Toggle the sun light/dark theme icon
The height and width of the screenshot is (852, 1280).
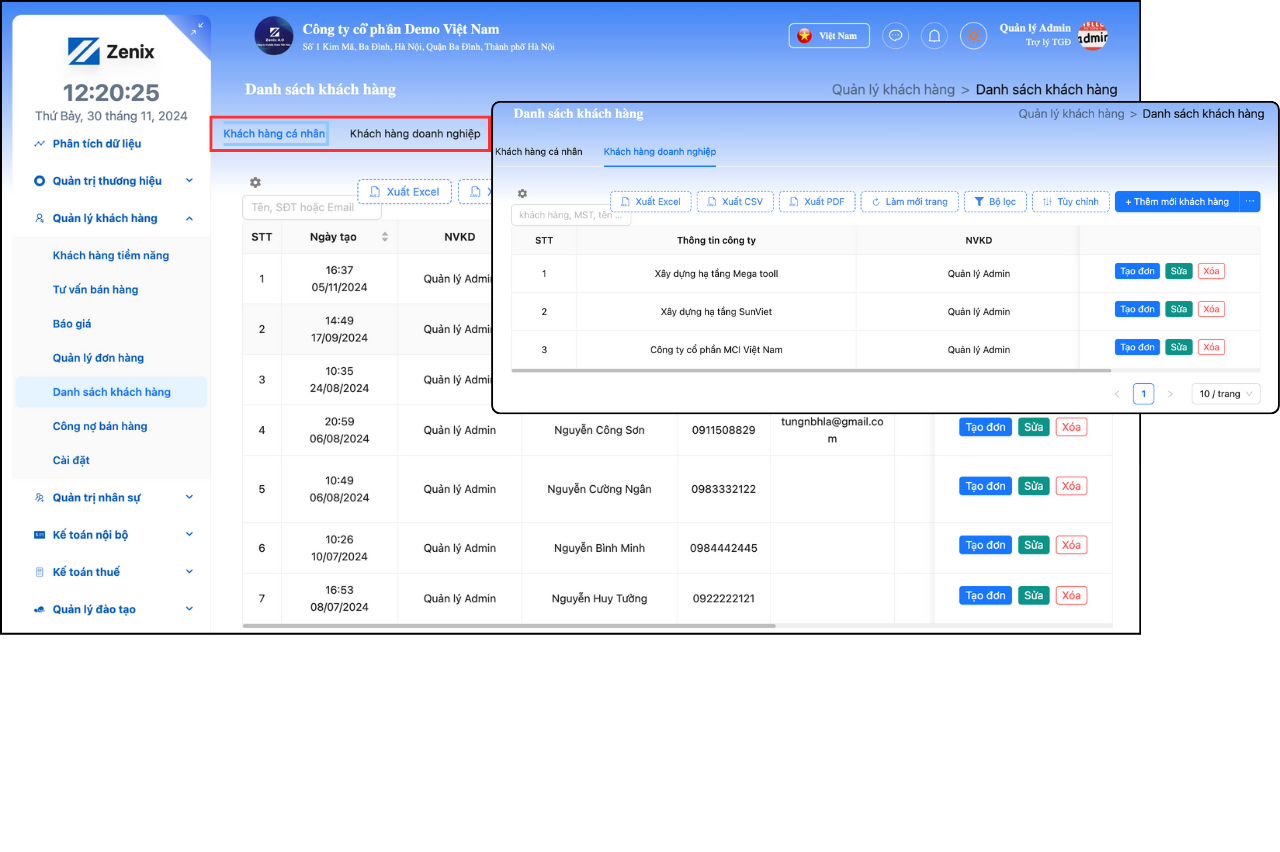[x=973, y=36]
